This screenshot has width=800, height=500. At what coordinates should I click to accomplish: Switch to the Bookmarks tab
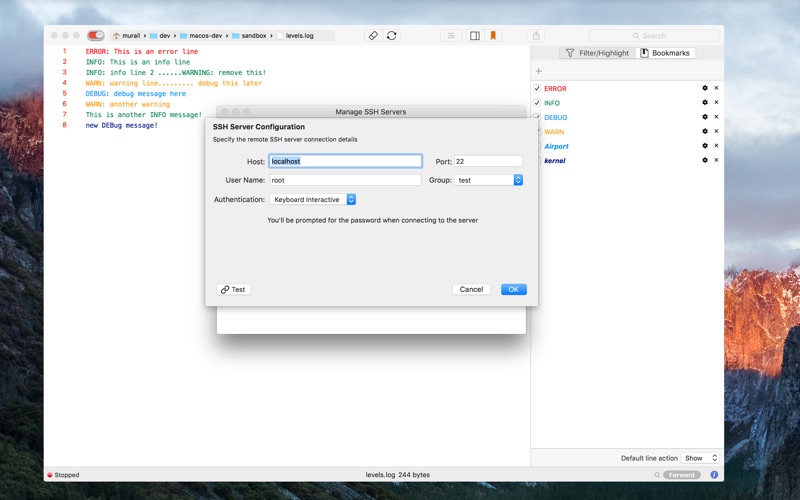click(x=665, y=53)
